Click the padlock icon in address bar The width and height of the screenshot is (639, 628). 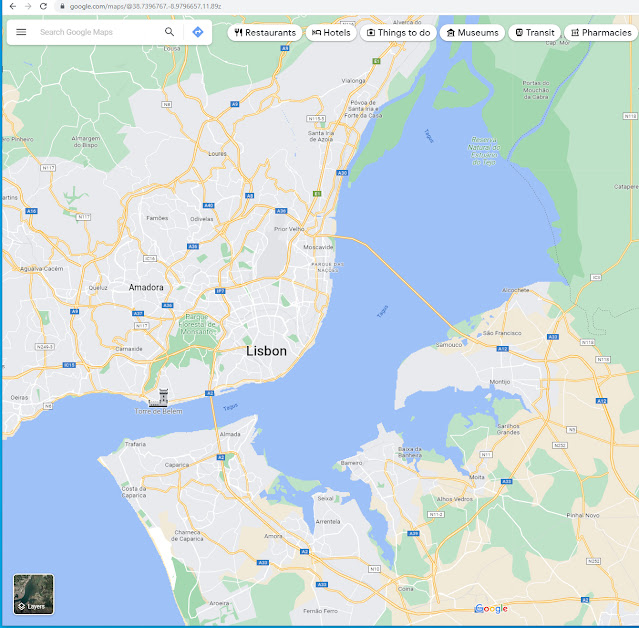point(62,7)
